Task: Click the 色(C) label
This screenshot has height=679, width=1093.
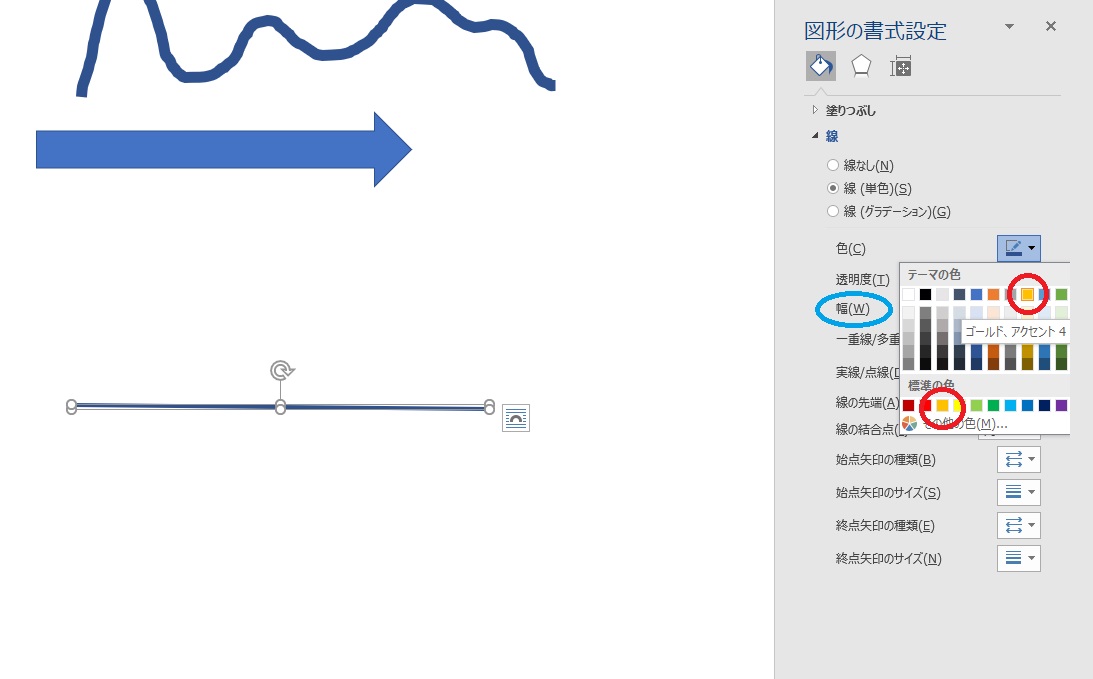Action: tap(850, 248)
